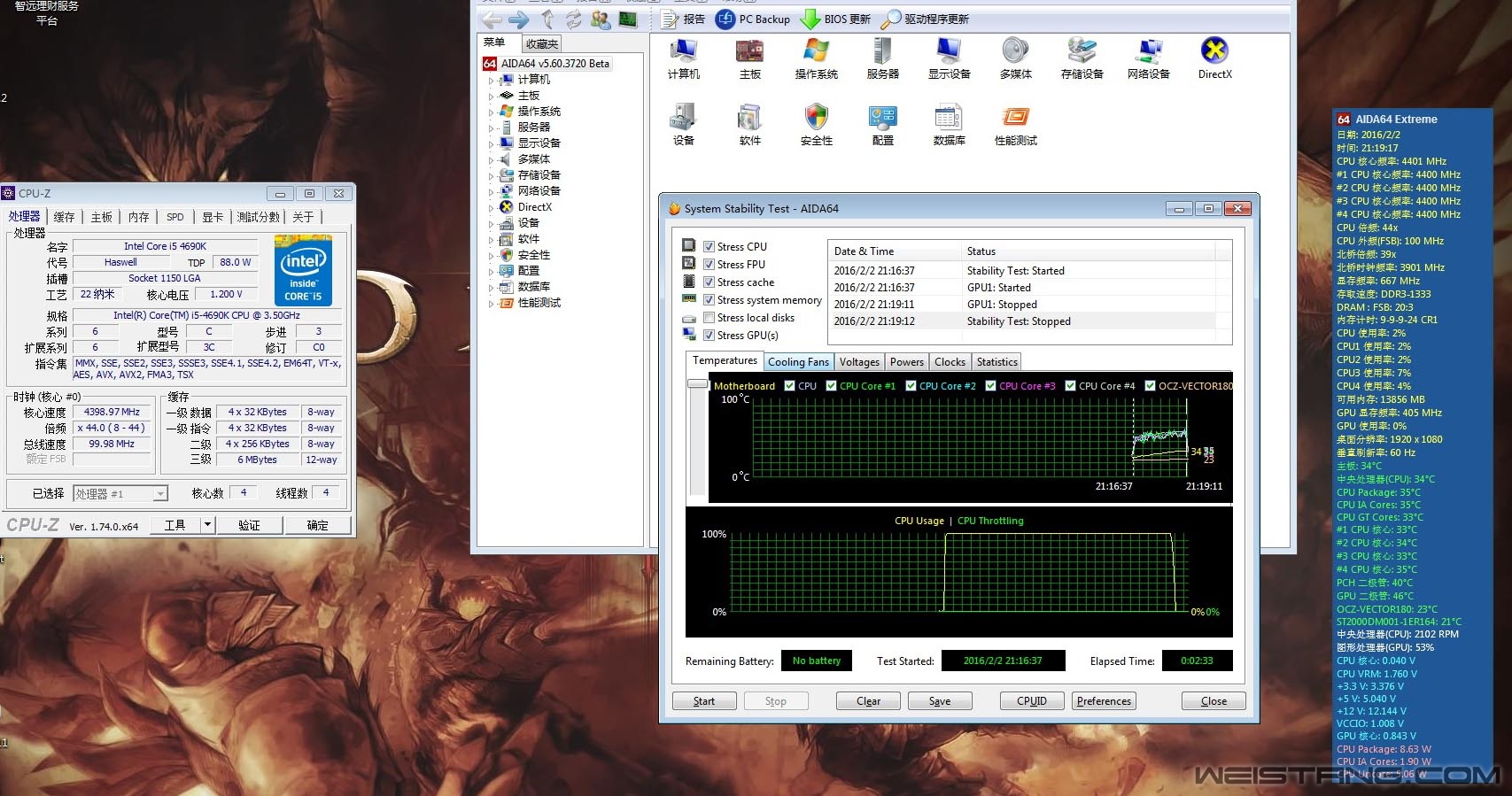Open the 设备 large icon
The width and height of the screenshot is (1512, 796).
tap(683, 125)
